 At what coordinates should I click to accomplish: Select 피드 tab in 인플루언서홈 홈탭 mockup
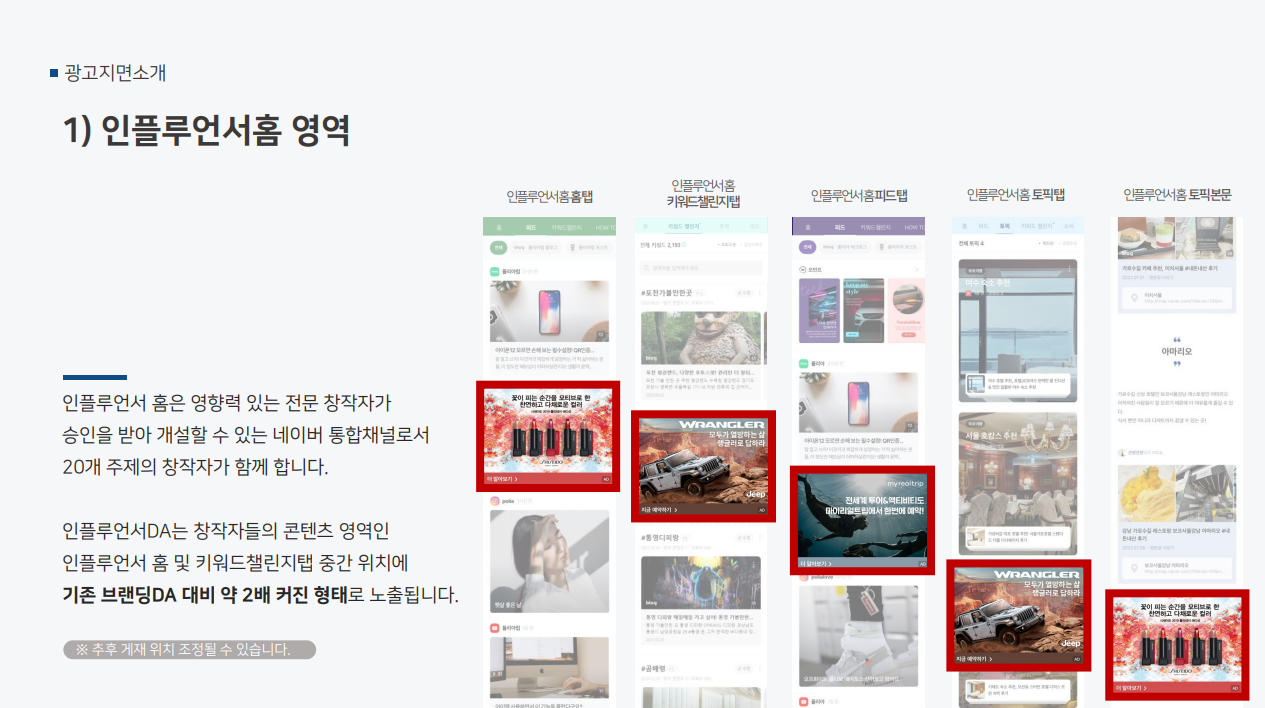pyautogui.click(x=531, y=227)
